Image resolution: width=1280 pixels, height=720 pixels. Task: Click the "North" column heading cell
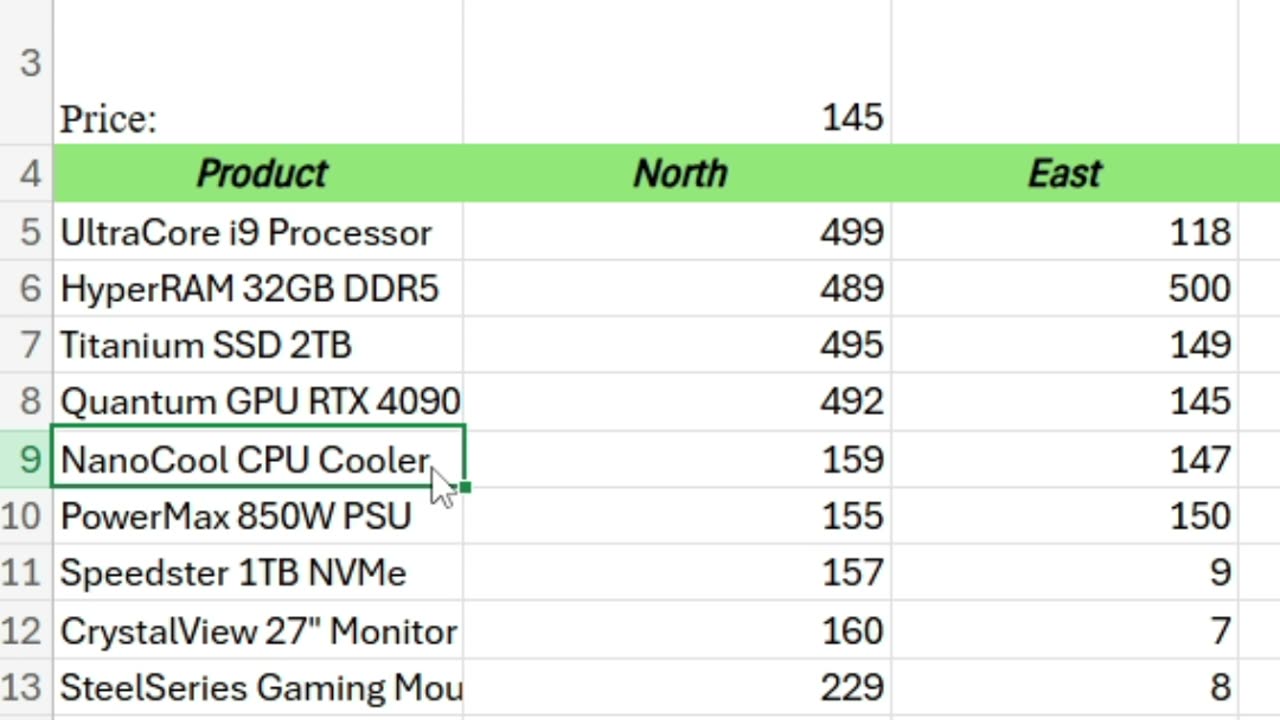point(678,174)
